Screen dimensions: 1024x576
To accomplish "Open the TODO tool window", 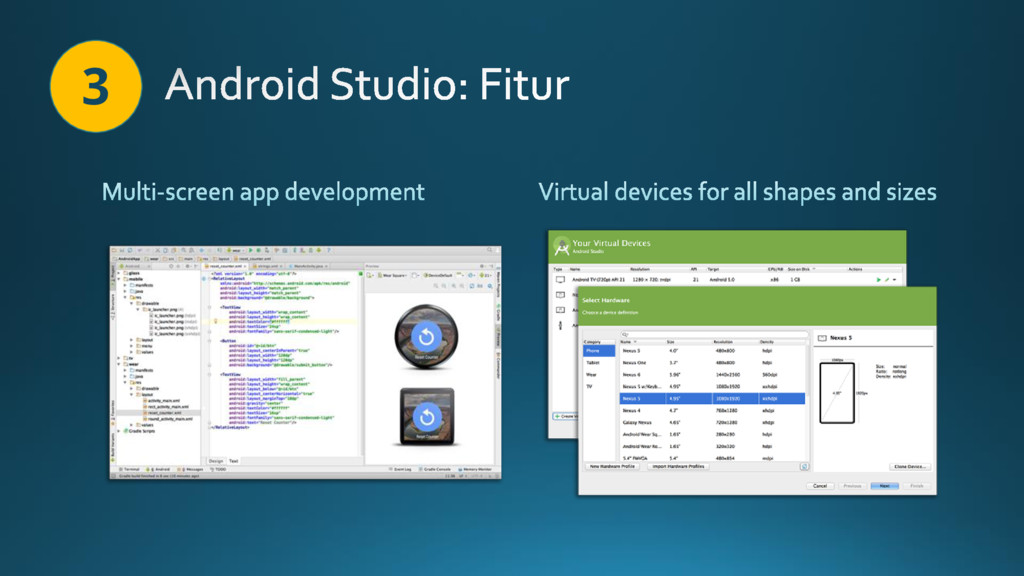I will [x=218, y=469].
